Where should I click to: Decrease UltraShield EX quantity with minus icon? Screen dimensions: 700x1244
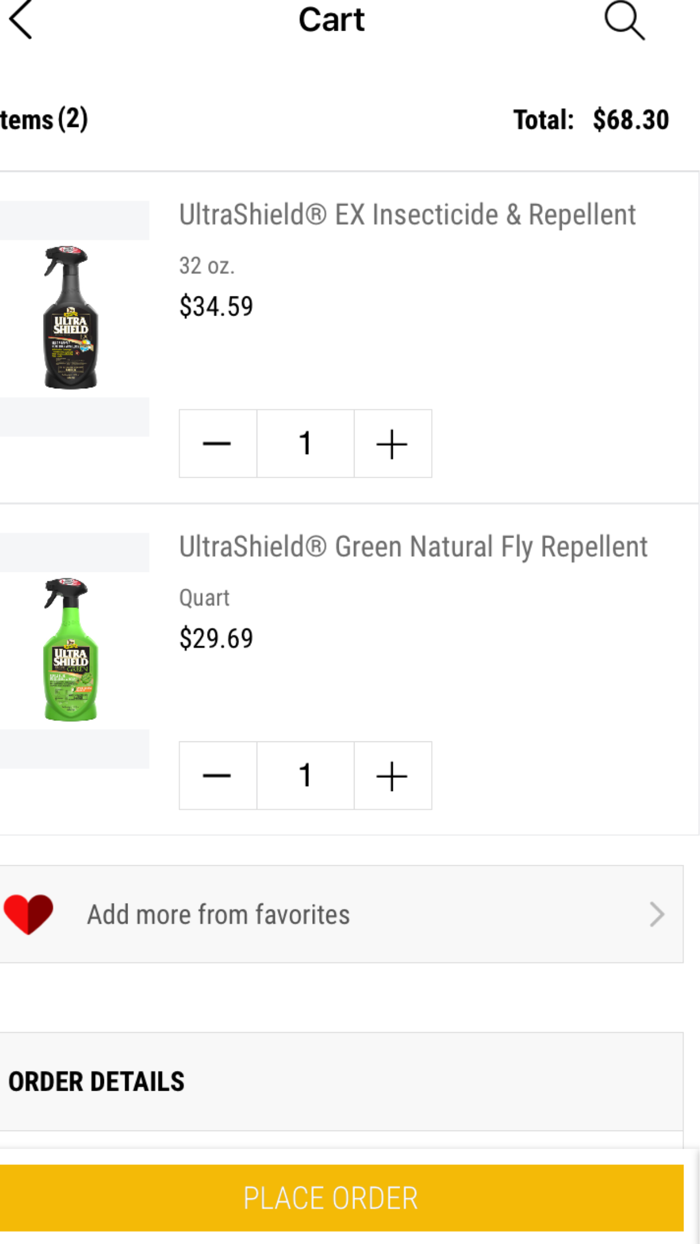click(x=218, y=443)
